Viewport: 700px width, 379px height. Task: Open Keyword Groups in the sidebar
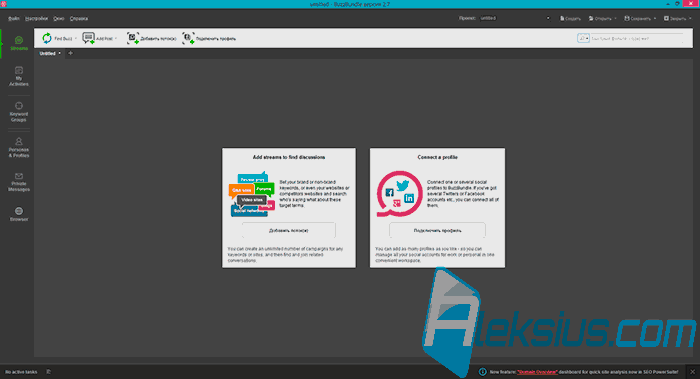19,112
